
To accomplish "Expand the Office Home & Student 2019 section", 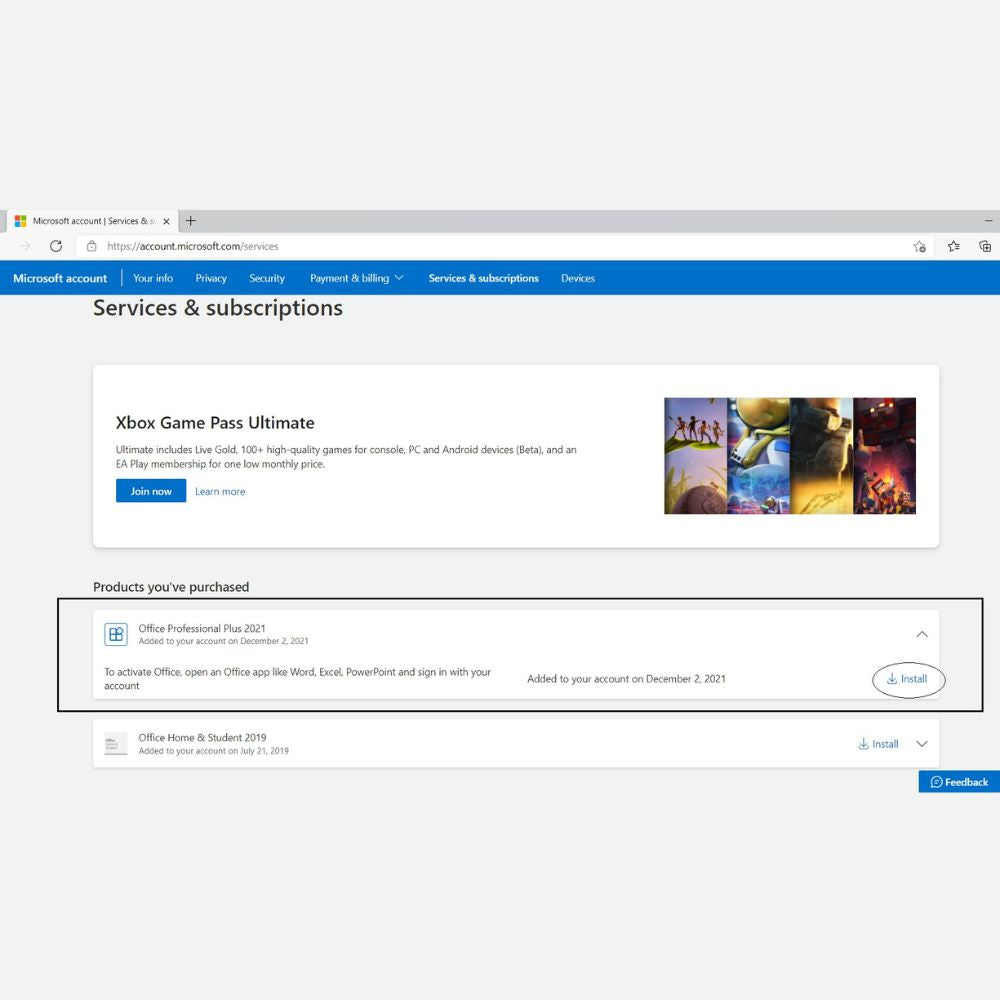I will coord(922,744).
